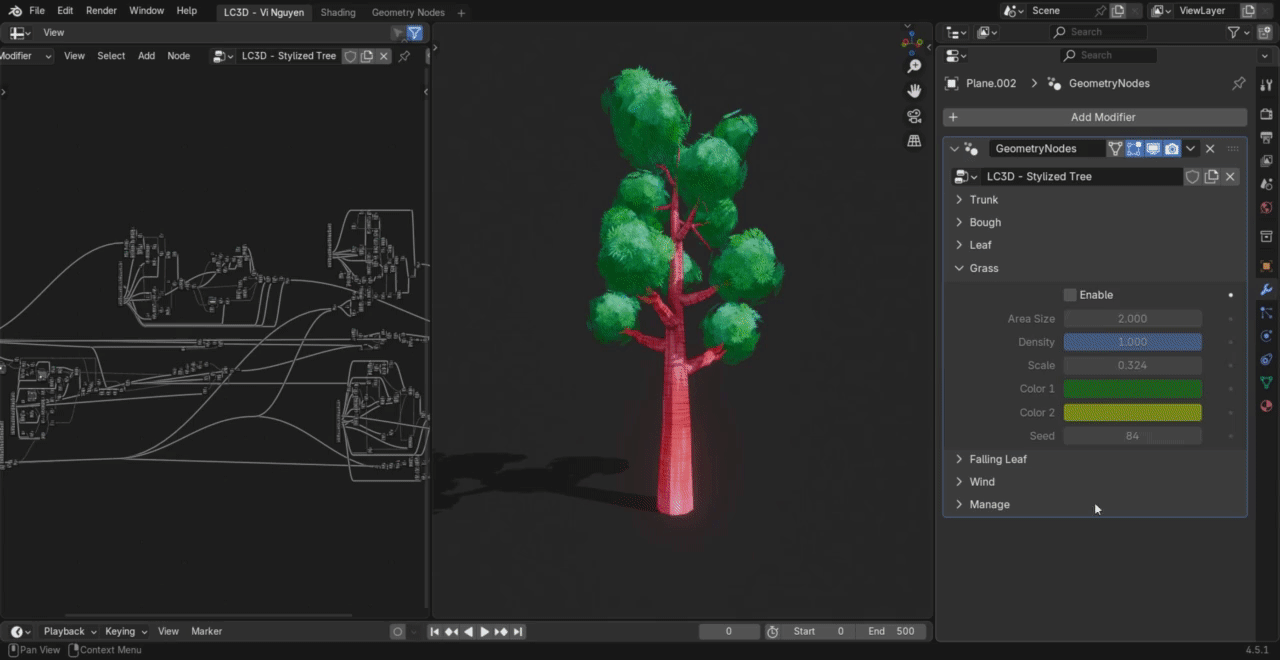Screen dimensions: 1280x660
Task: Toggle fake user shield in node editor header
Action: [x=350, y=56]
